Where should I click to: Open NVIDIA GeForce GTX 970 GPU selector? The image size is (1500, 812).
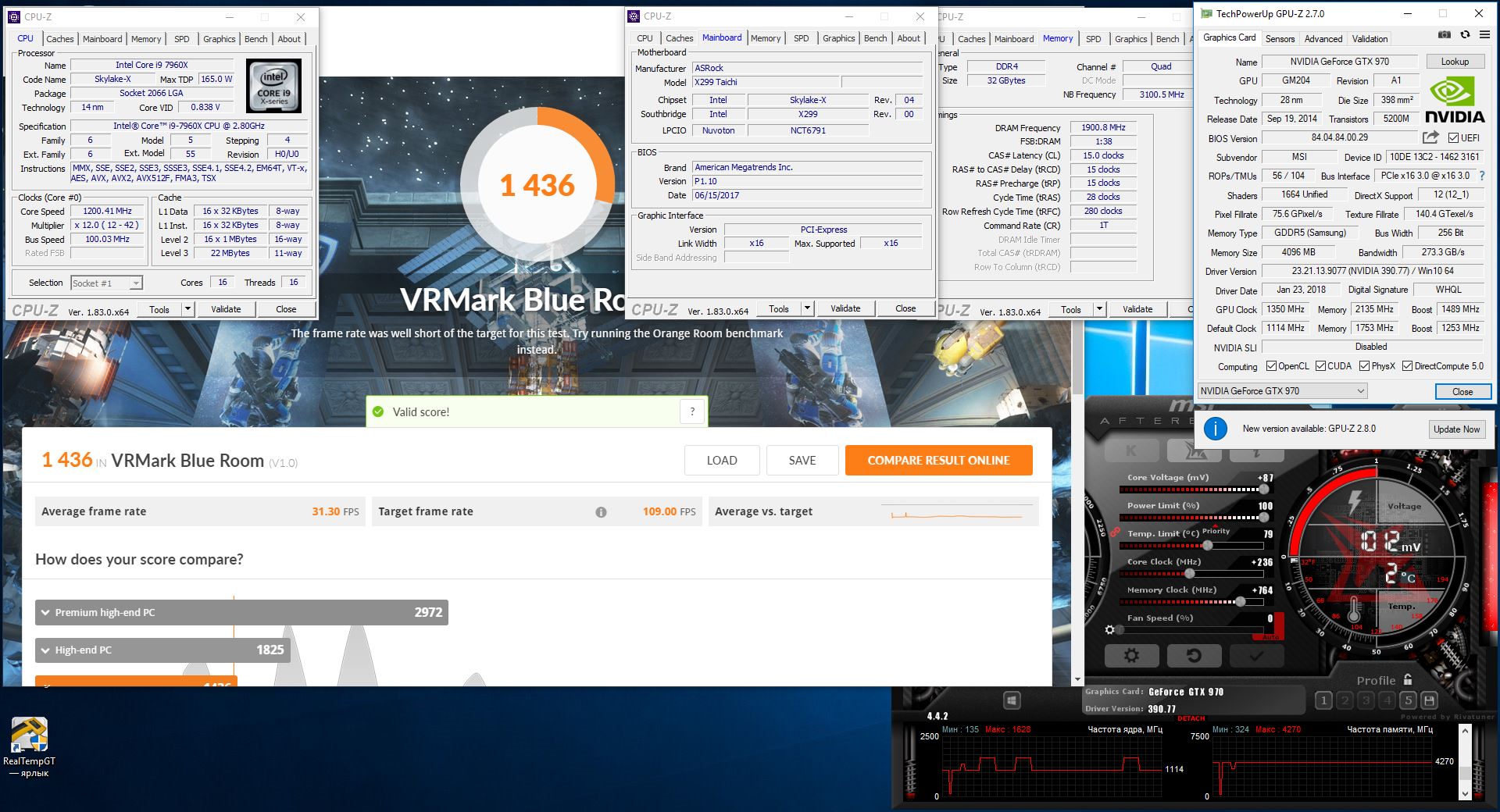1283,391
